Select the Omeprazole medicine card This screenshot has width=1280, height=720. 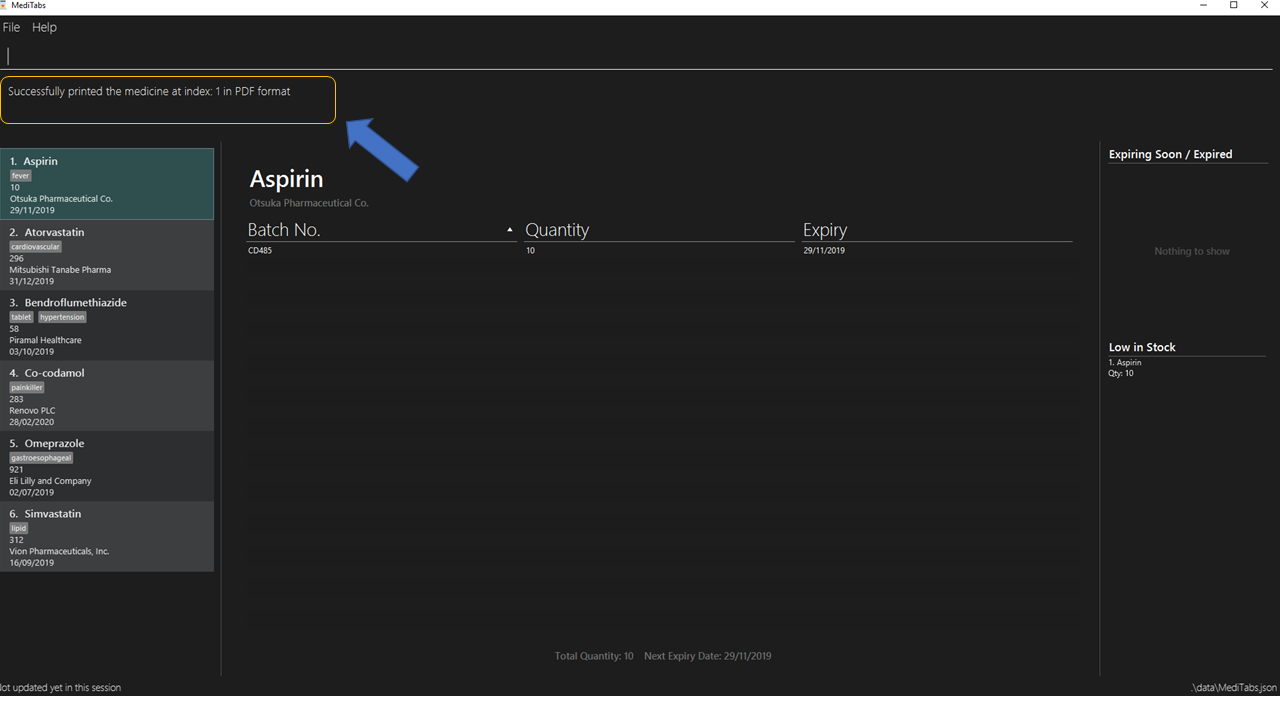[x=107, y=466]
